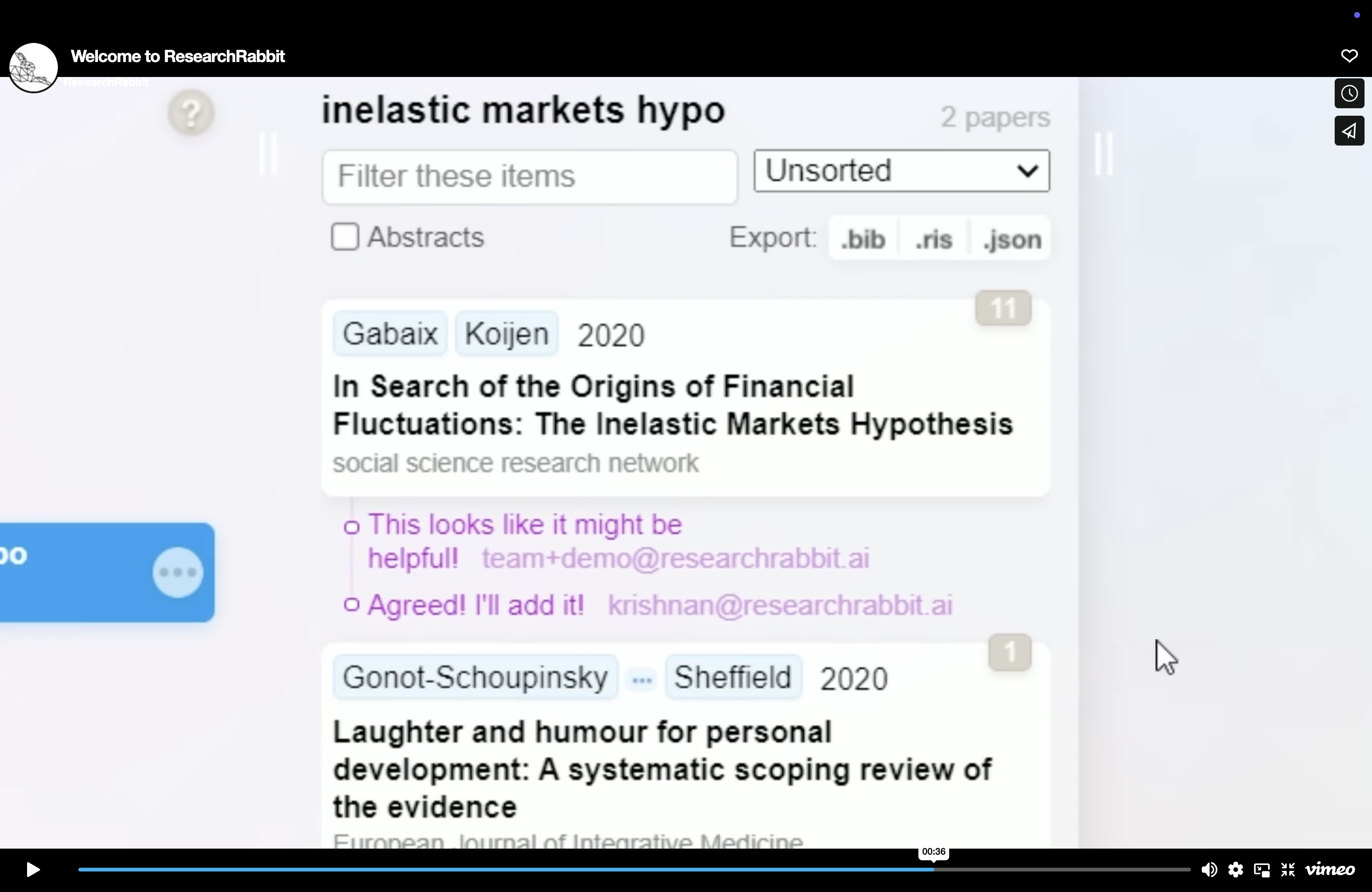Viewport: 1372px width, 892px height.
Task: Export collection as .bib
Action: [x=863, y=238]
